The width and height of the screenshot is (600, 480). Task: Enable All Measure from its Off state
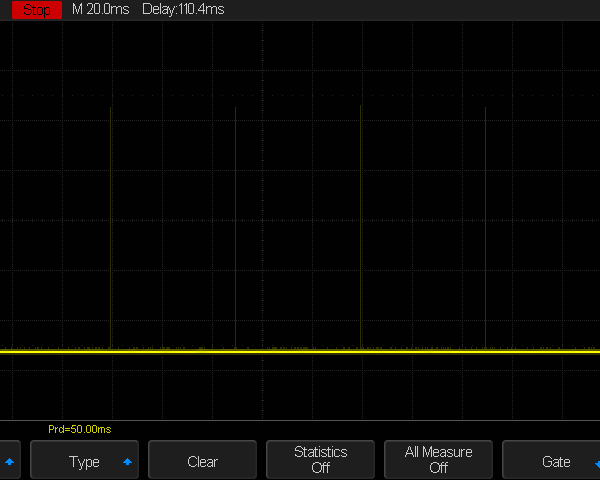(x=438, y=460)
